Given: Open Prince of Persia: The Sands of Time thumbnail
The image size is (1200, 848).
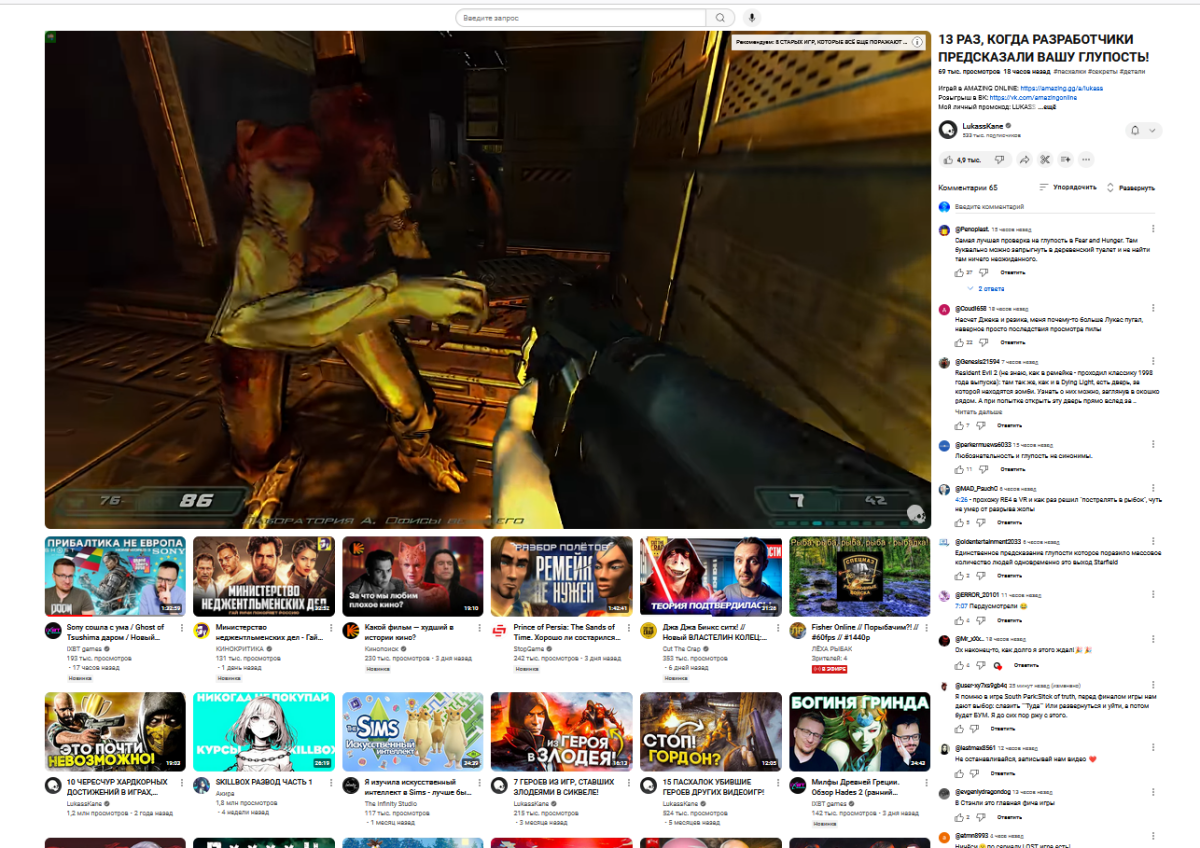Looking at the screenshot, I should click(561, 576).
